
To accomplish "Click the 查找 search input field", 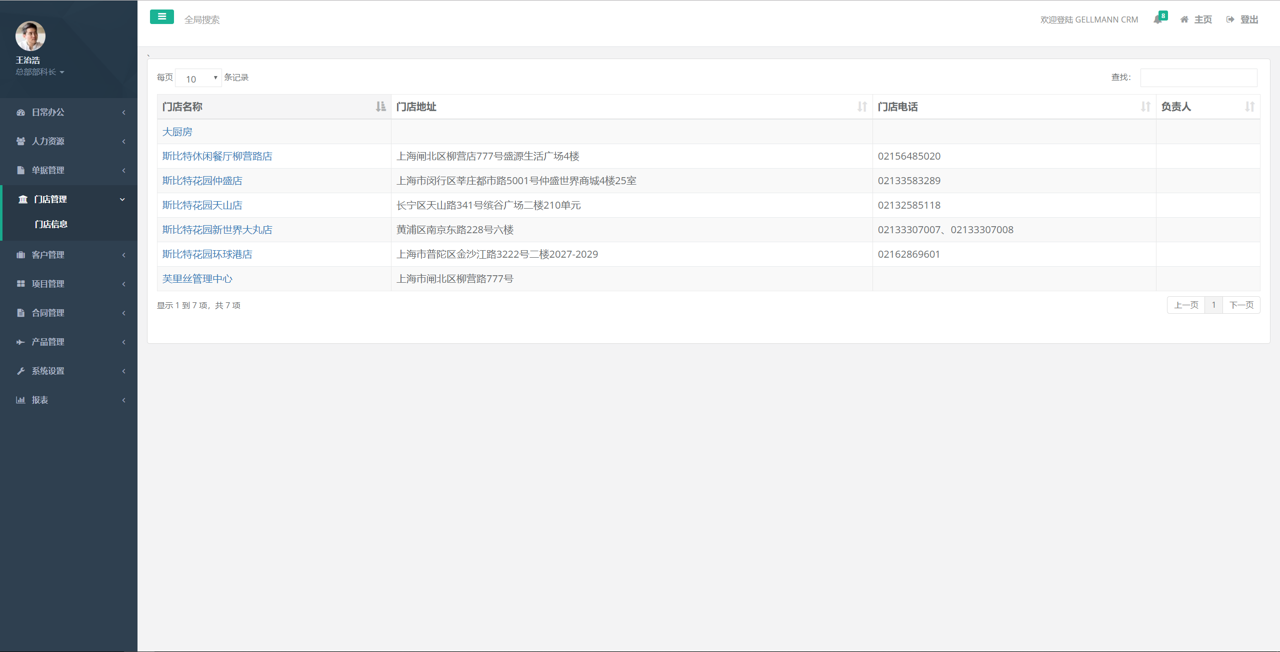I will [1198, 78].
